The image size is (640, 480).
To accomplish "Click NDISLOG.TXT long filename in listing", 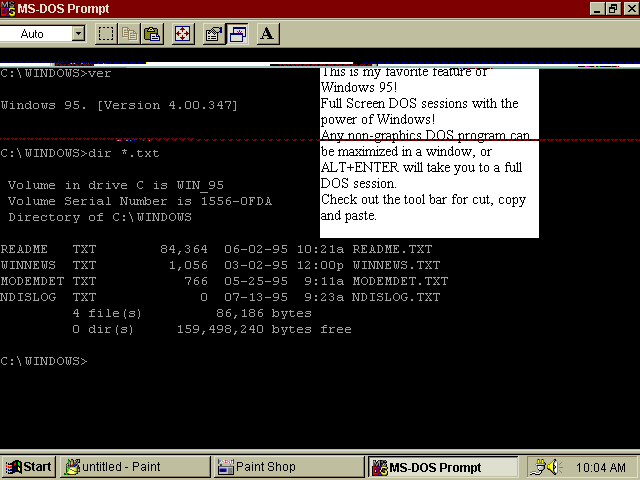I will [x=396, y=297].
